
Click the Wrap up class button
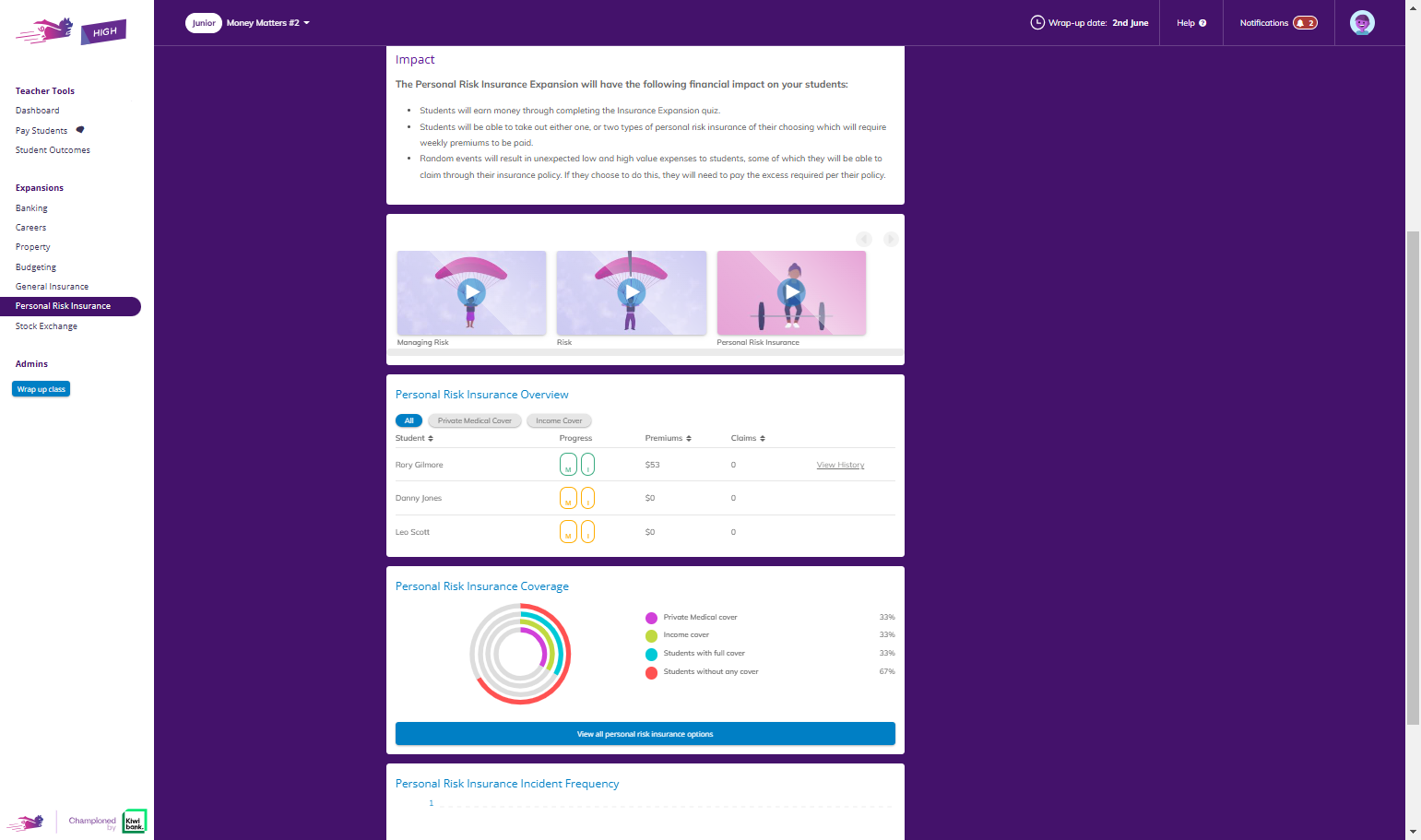click(x=41, y=389)
